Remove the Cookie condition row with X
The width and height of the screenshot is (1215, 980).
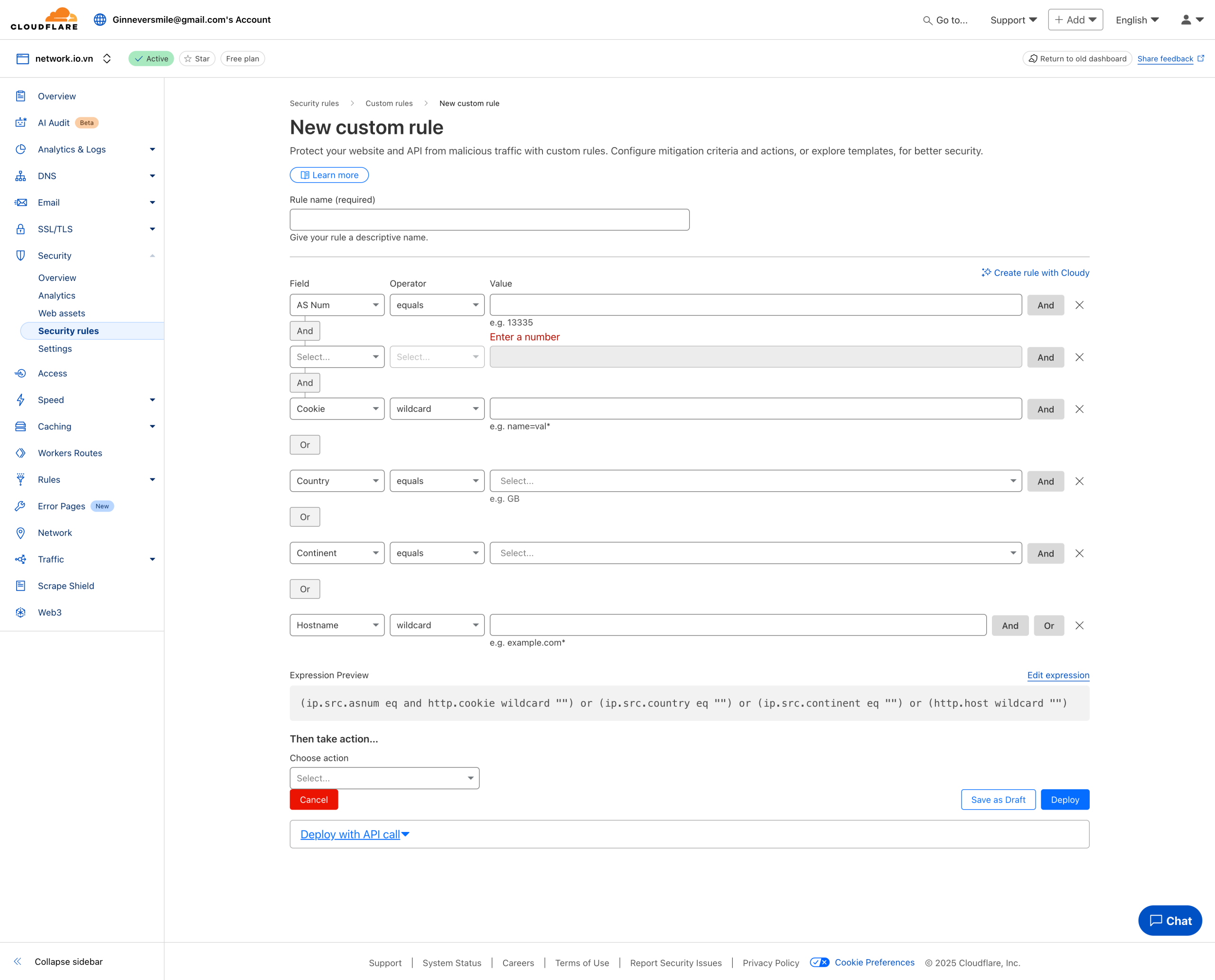(x=1079, y=409)
